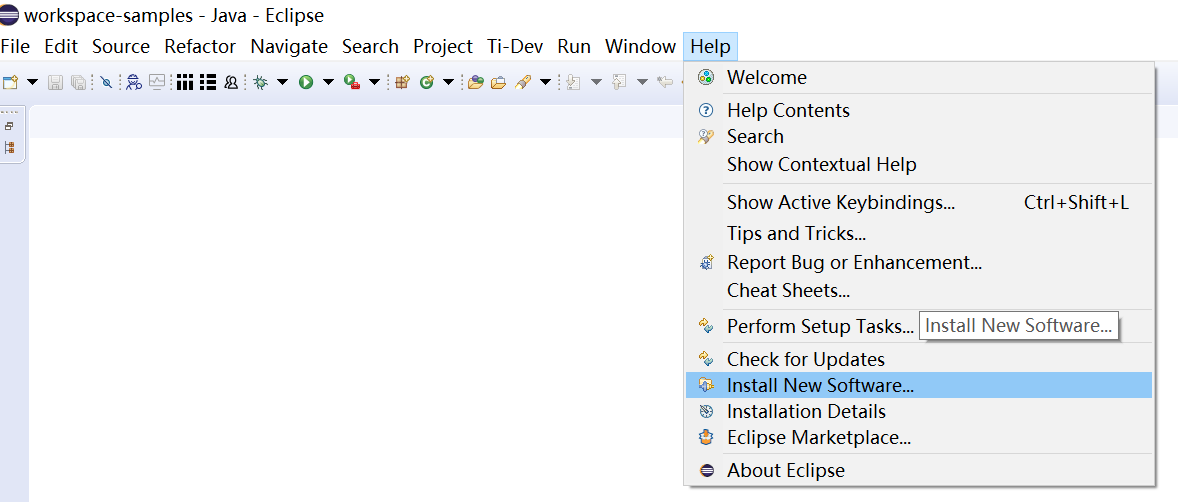Click the people silhouette toolbar icon
Viewport: 1178px width, 502px height.
231,82
